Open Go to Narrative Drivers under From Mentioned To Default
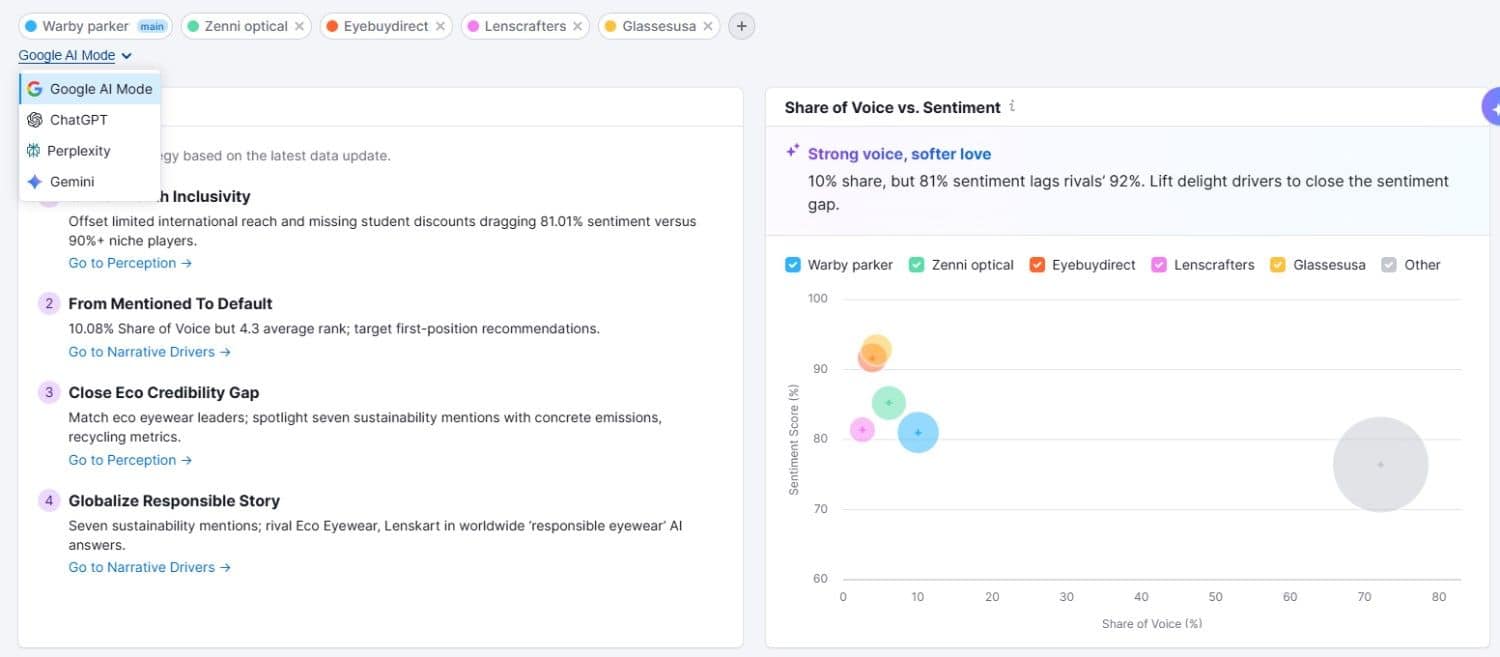The image size is (1500, 657). [150, 352]
